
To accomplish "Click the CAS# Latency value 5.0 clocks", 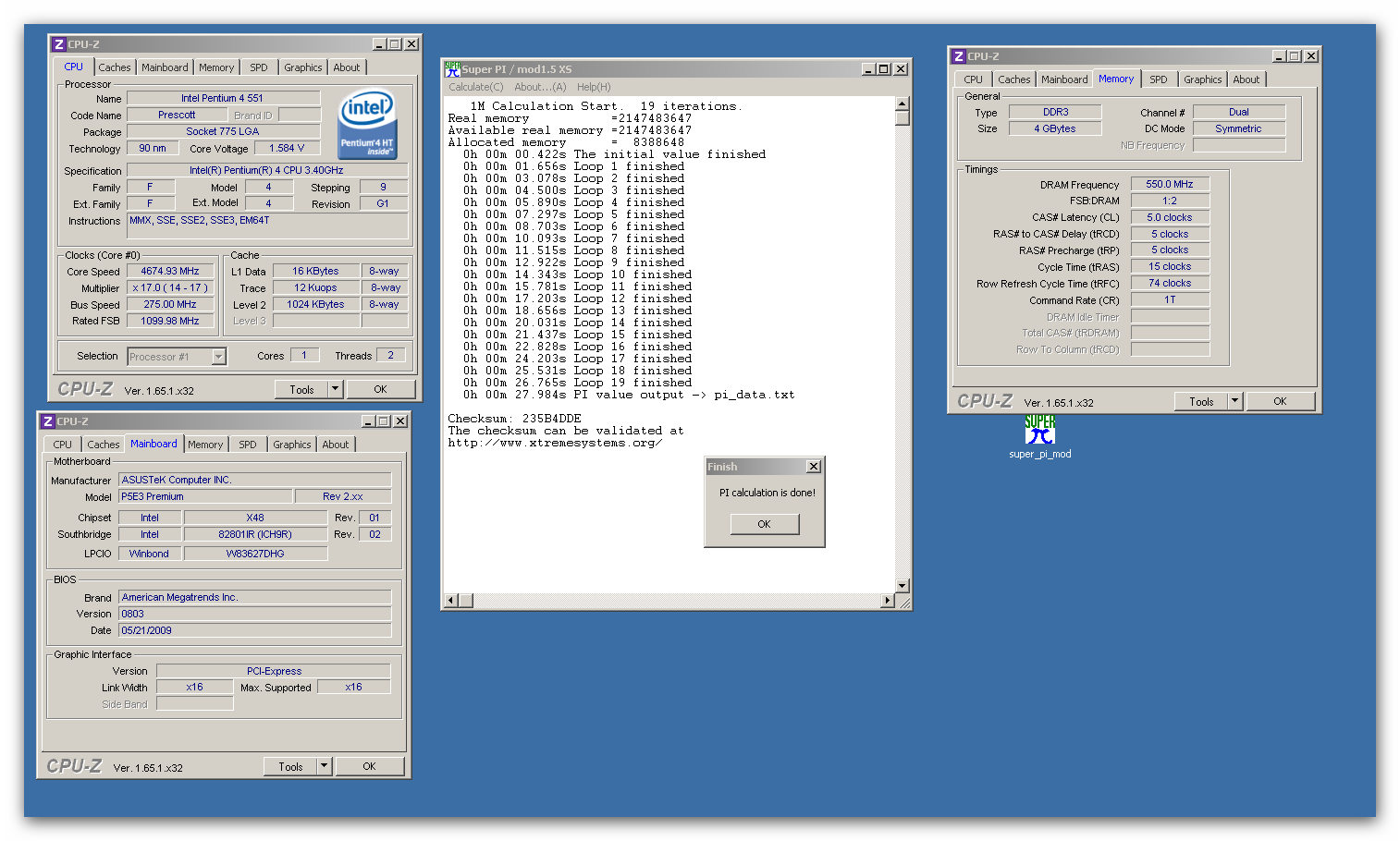I will [1170, 217].
